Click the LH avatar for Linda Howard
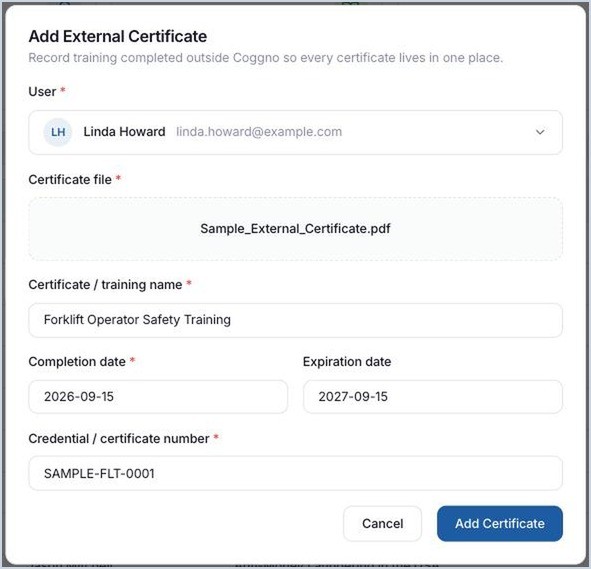This screenshot has width=591, height=569. click(x=58, y=132)
